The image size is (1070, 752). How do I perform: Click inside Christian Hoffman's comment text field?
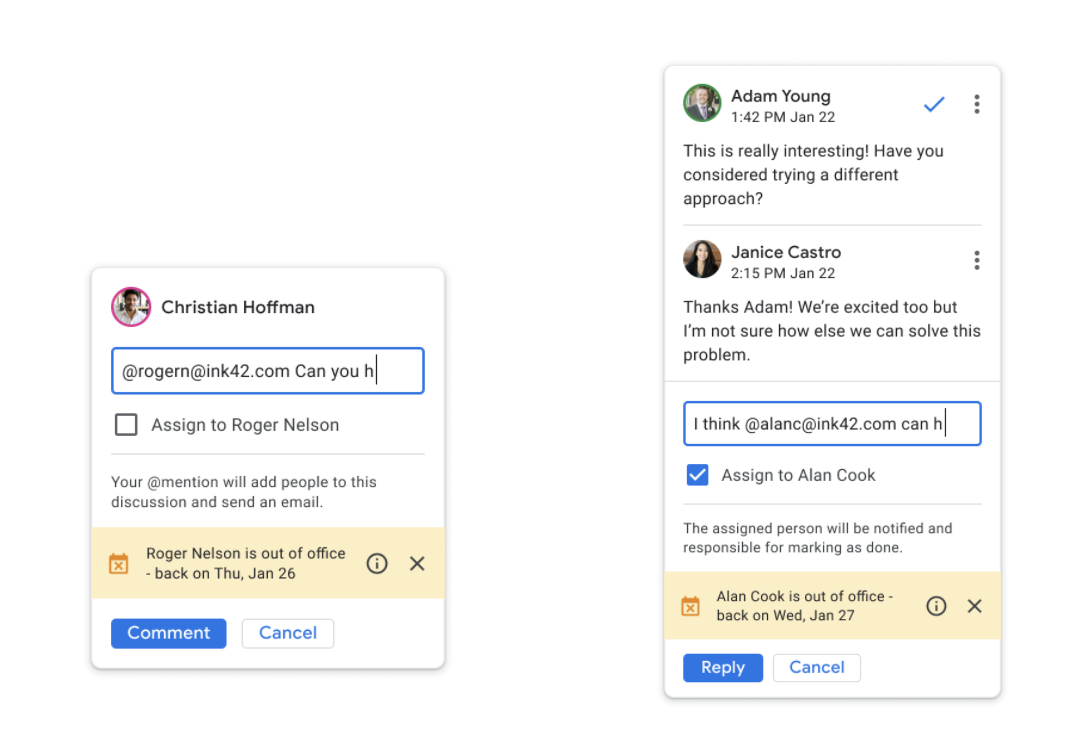[x=267, y=370]
